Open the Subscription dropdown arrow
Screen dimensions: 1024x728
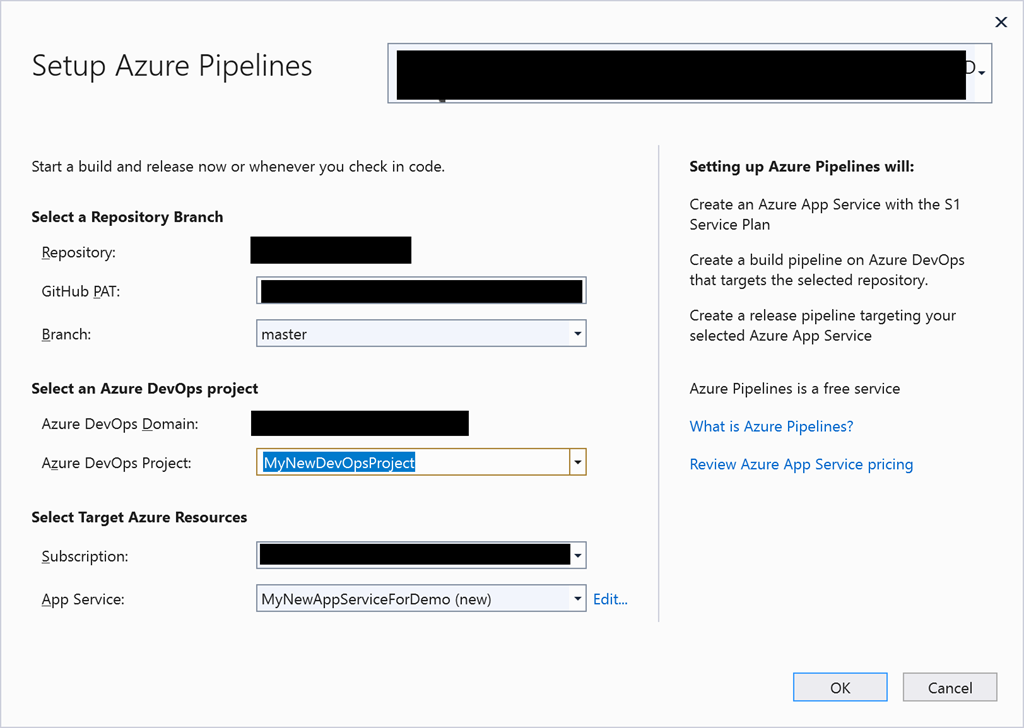[577, 555]
